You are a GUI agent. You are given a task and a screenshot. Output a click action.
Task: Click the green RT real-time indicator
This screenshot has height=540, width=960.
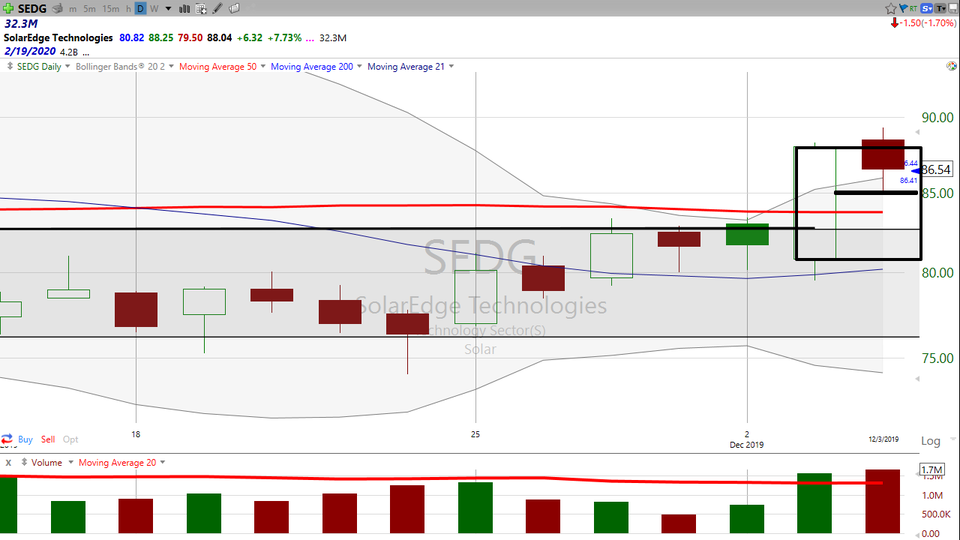[x=913, y=9]
